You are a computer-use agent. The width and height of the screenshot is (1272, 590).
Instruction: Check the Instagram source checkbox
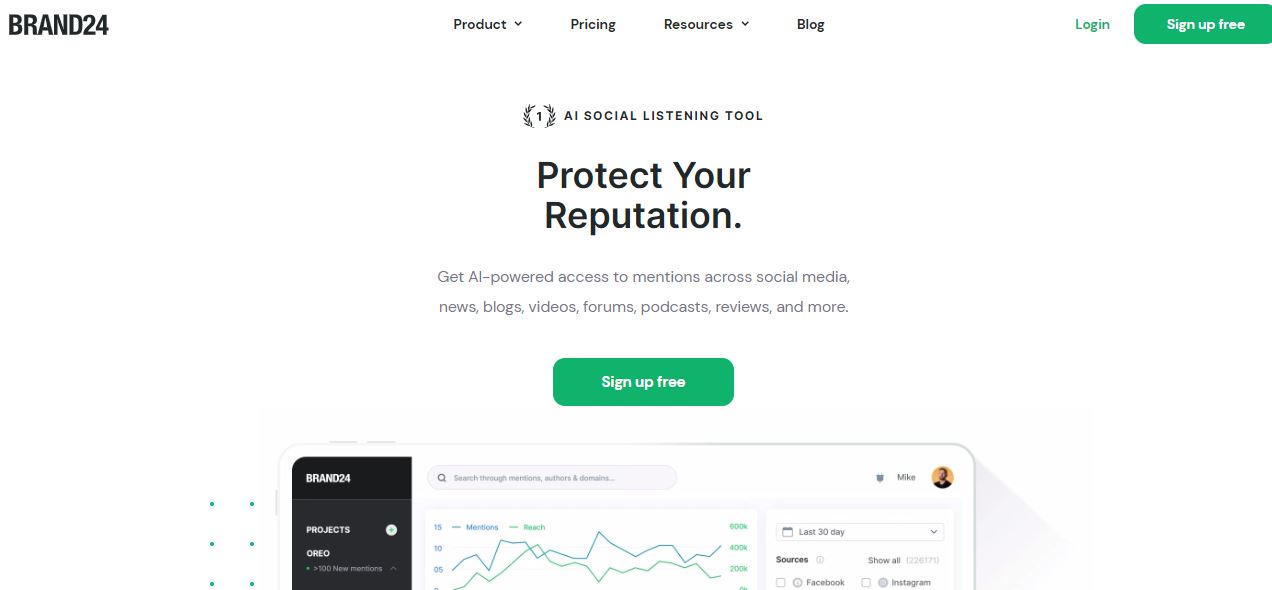click(x=866, y=582)
